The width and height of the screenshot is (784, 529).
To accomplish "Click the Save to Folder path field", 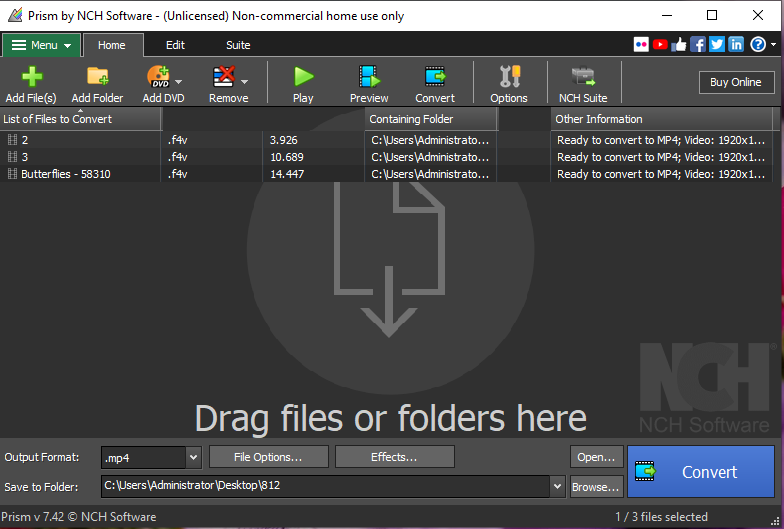I will click(326, 486).
